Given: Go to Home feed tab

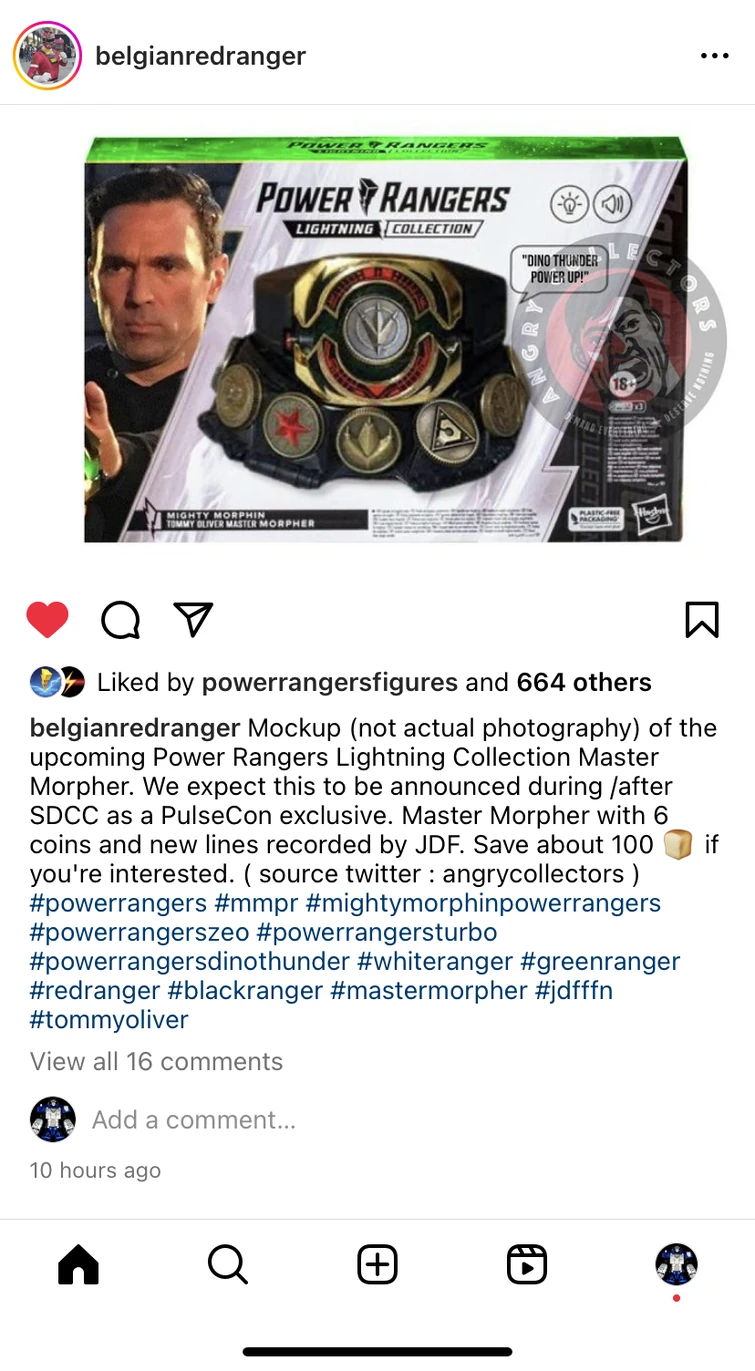Looking at the screenshot, I should click(x=79, y=1265).
